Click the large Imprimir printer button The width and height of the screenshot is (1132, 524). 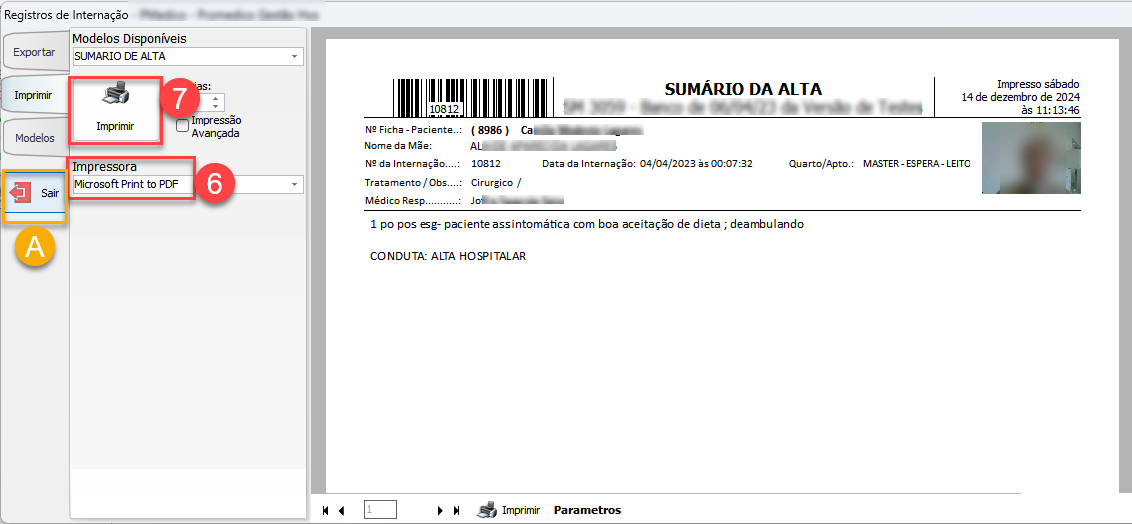pos(115,108)
